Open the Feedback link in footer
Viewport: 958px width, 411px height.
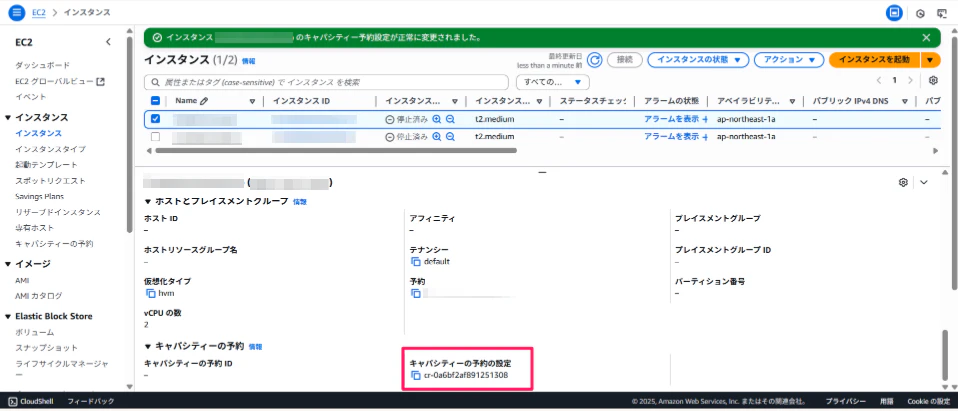coord(91,401)
